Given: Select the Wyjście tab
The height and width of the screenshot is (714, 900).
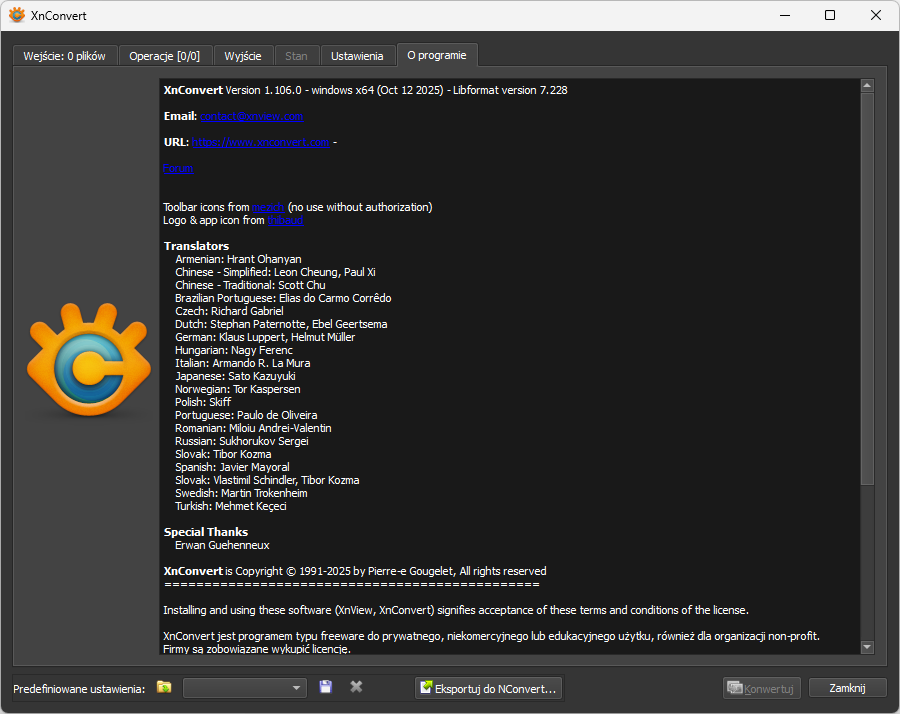Looking at the screenshot, I should [x=243, y=56].
